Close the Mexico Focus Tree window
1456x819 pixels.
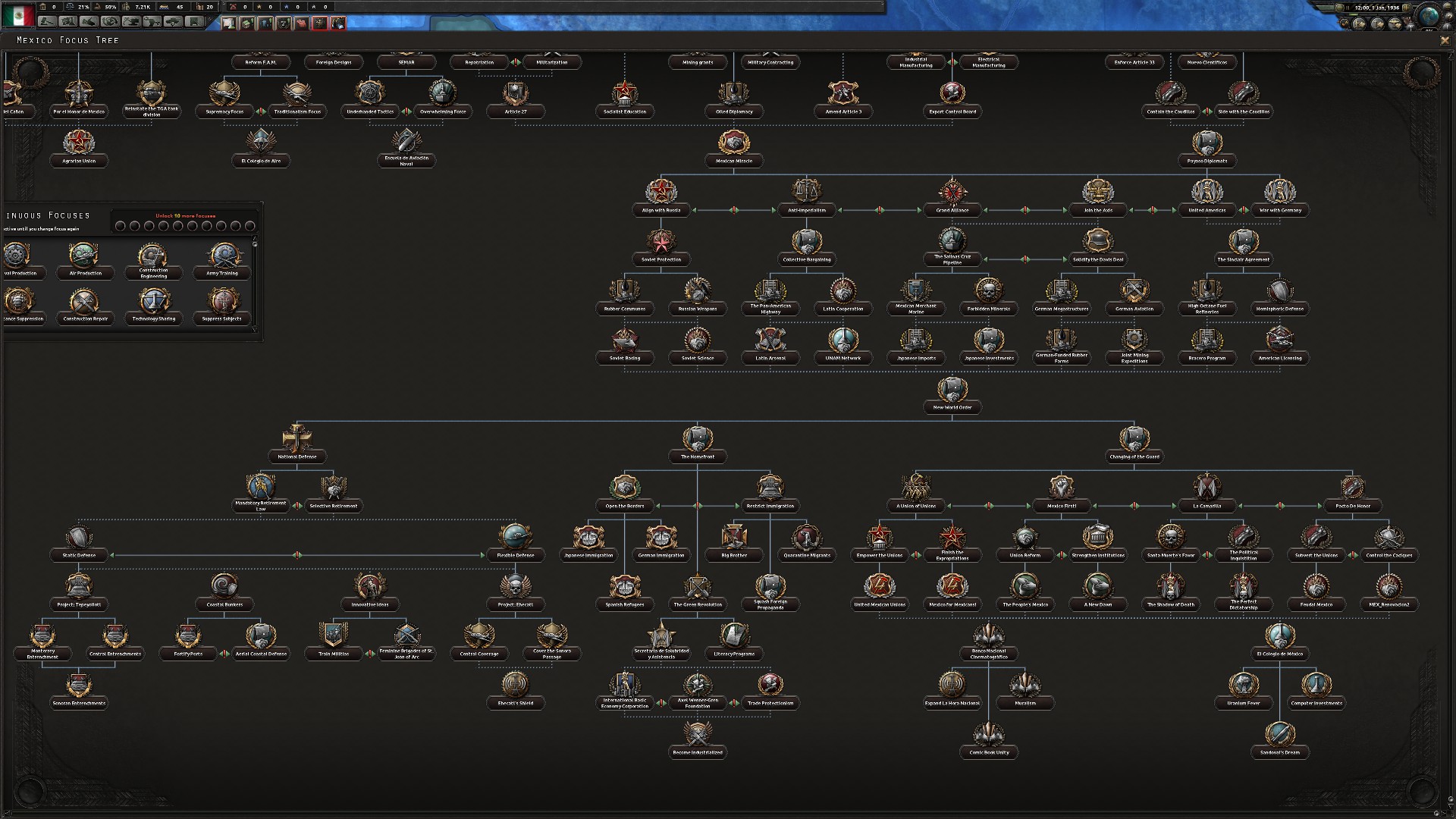1445,40
